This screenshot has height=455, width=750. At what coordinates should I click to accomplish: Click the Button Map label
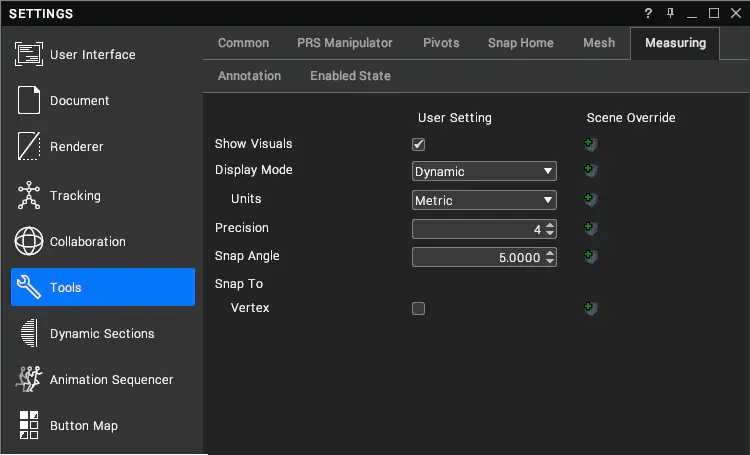click(x=84, y=425)
